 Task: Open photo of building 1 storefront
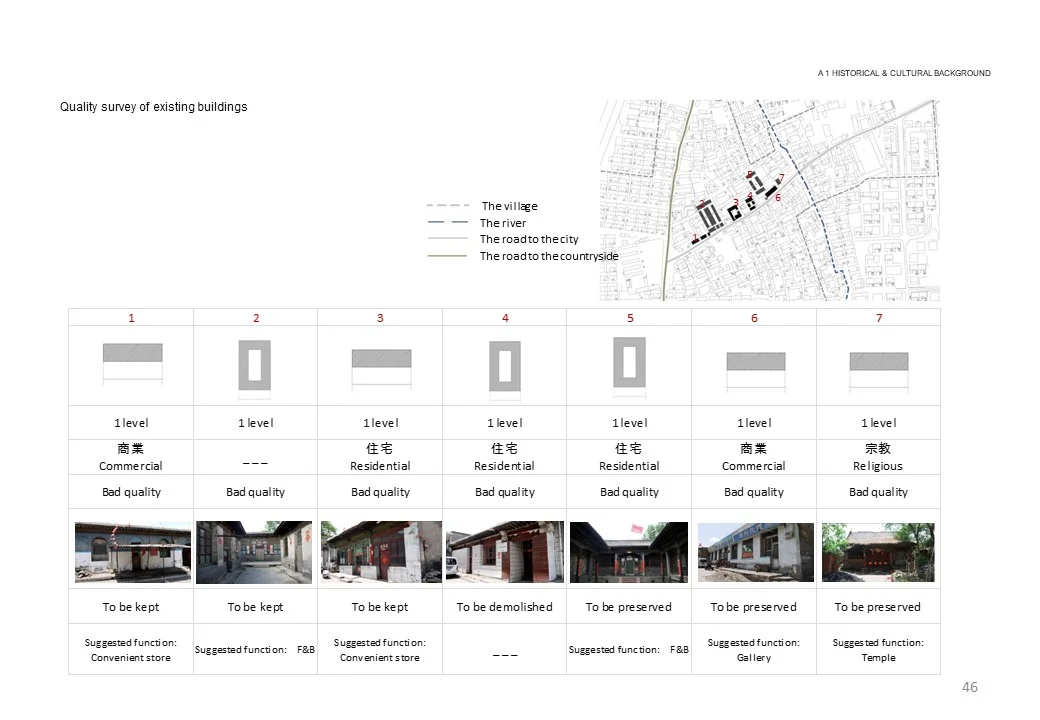click(x=133, y=552)
